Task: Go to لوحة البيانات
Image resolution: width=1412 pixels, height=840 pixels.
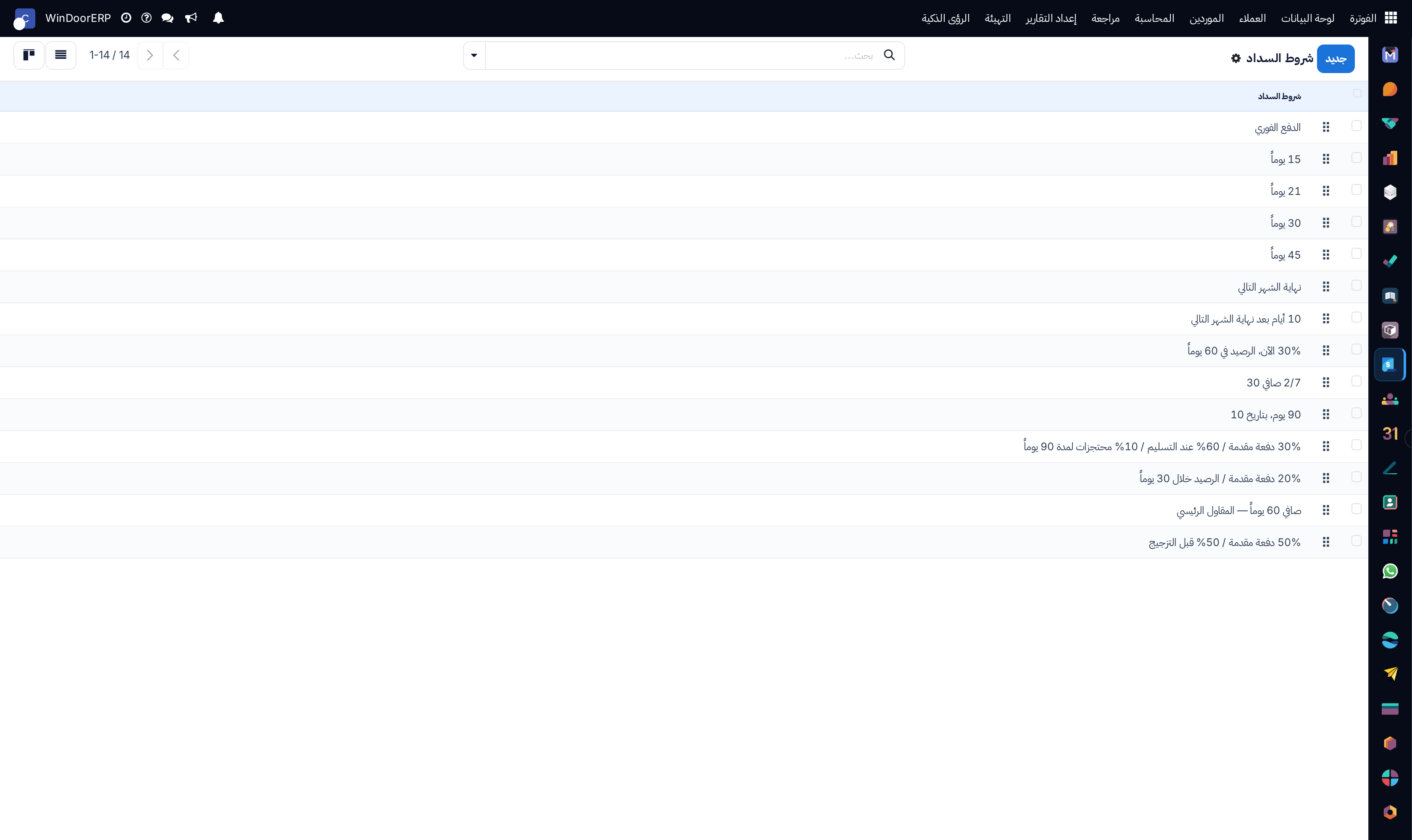Action: click(1307, 18)
